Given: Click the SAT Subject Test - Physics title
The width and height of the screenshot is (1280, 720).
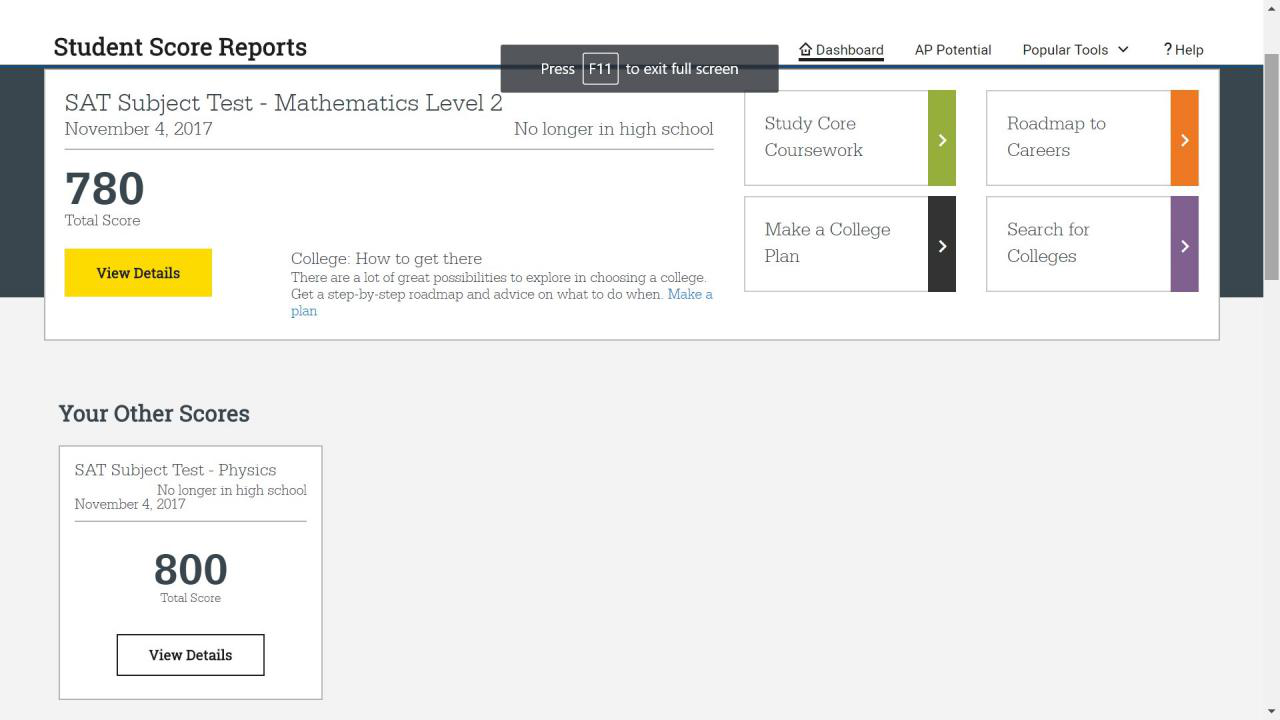Looking at the screenshot, I should click(x=175, y=470).
